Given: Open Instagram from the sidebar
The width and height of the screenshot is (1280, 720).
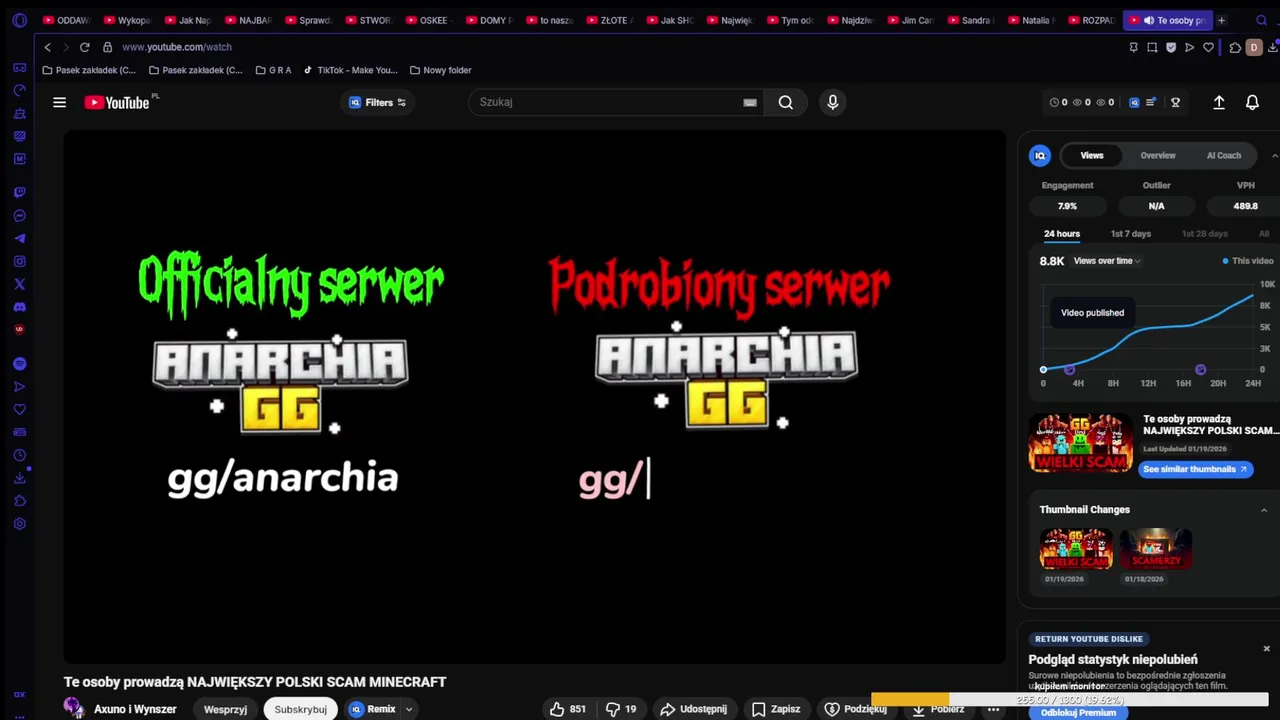Looking at the screenshot, I should (x=19, y=261).
